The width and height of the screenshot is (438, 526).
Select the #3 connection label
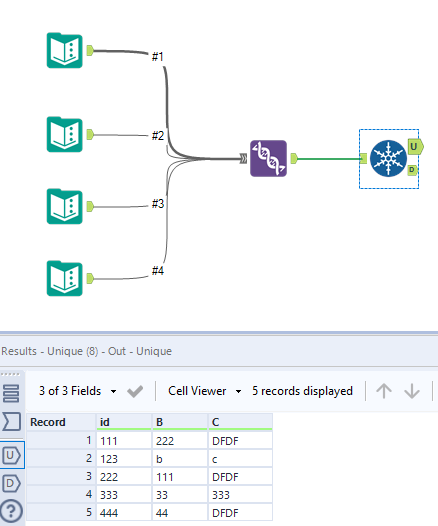pos(158,203)
